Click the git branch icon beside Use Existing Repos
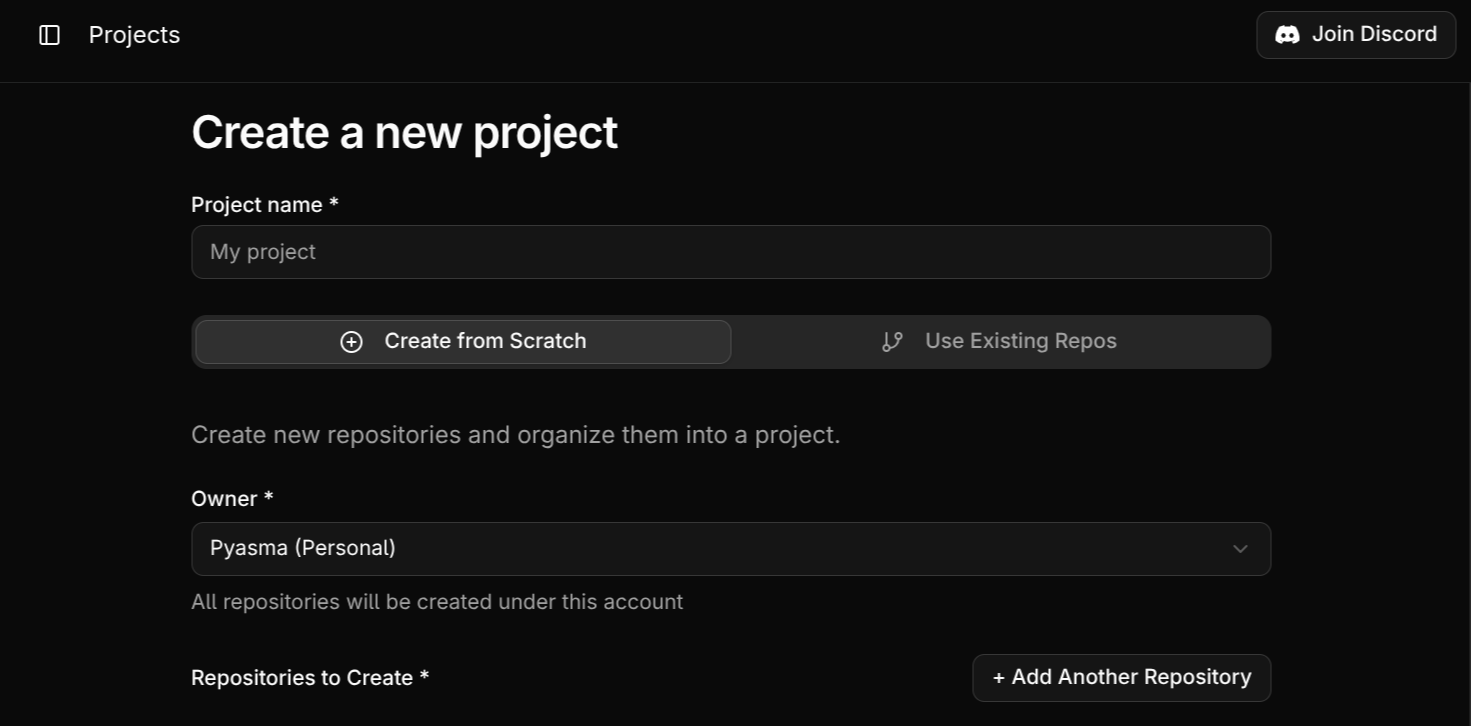 coord(891,341)
